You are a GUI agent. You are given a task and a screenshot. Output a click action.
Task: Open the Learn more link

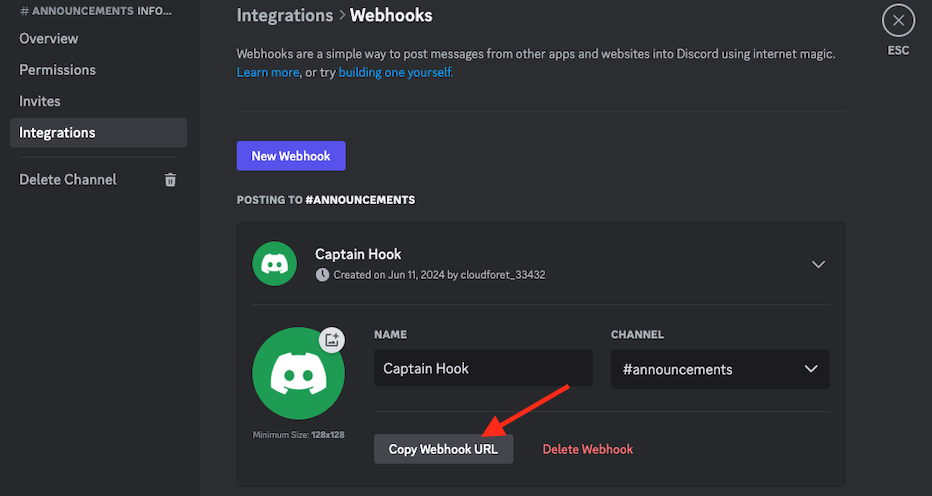click(267, 73)
